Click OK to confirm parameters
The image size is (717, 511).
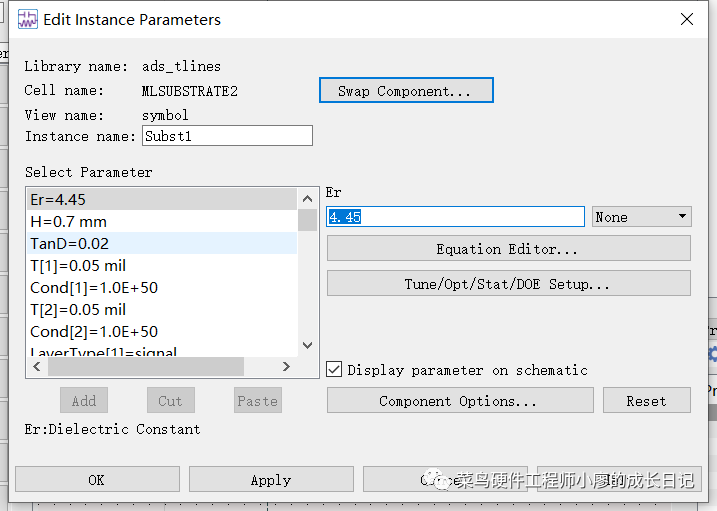tap(96, 480)
